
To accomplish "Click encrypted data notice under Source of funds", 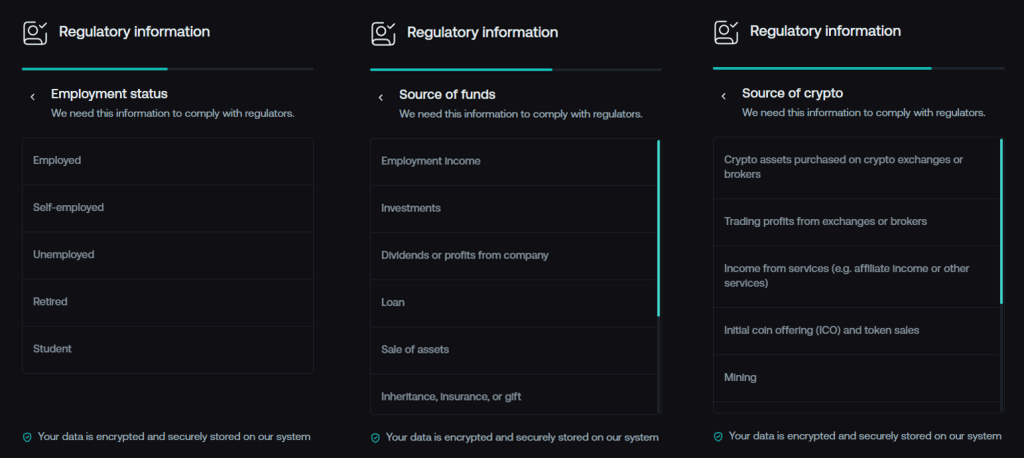I will [522, 437].
